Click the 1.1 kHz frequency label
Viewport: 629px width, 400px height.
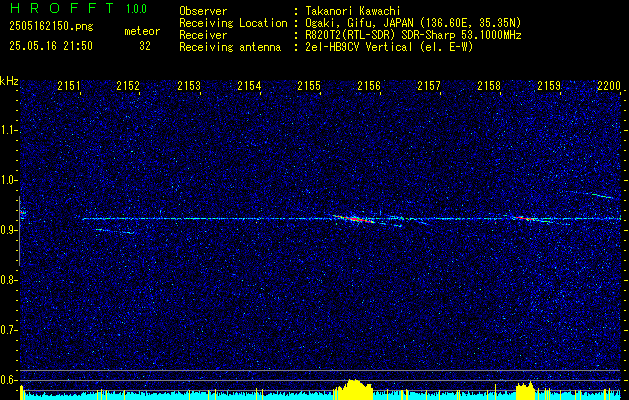click(8, 130)
